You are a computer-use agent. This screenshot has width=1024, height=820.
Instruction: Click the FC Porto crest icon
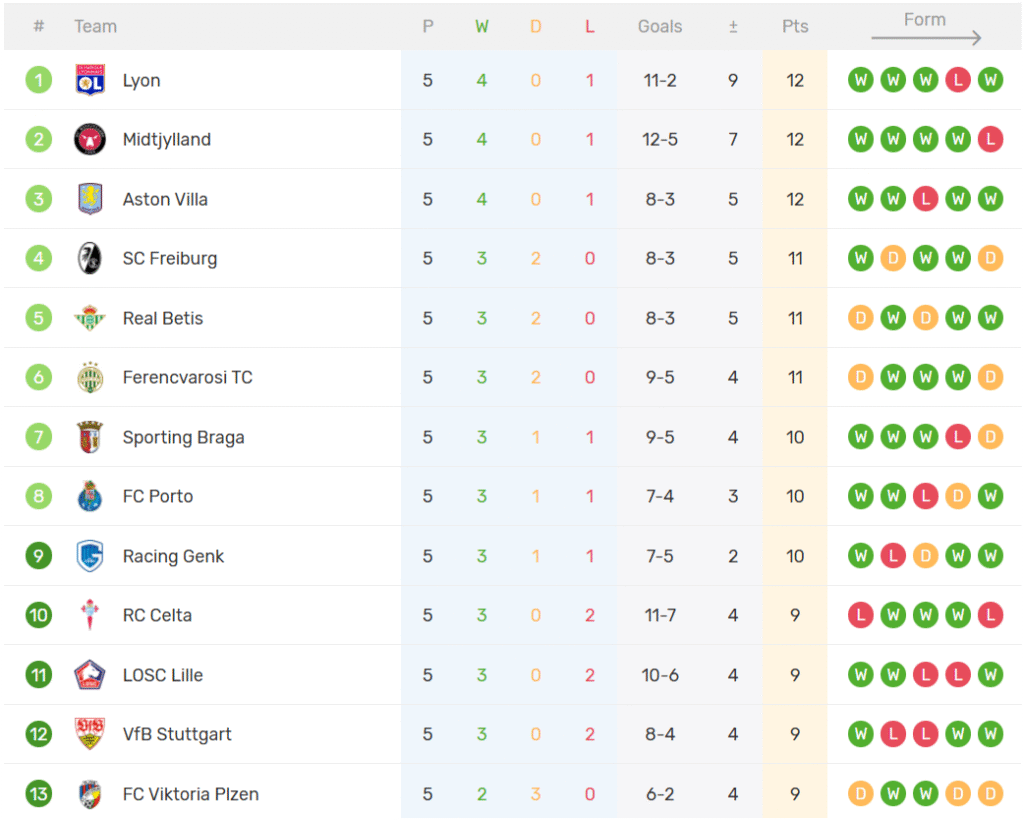(90, 496)
